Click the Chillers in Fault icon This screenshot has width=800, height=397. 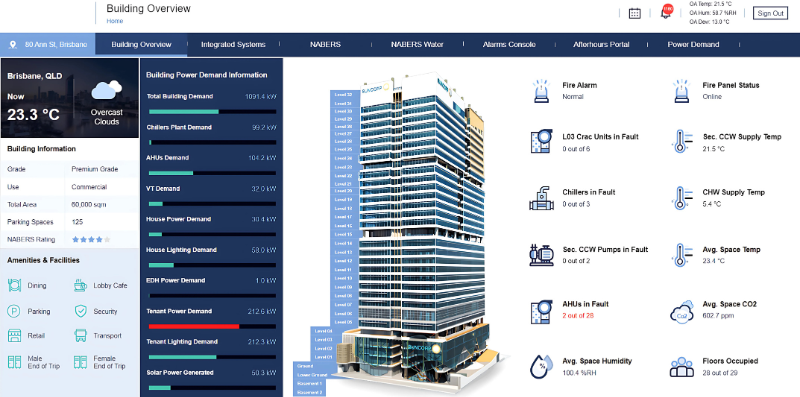coord(541,198)
